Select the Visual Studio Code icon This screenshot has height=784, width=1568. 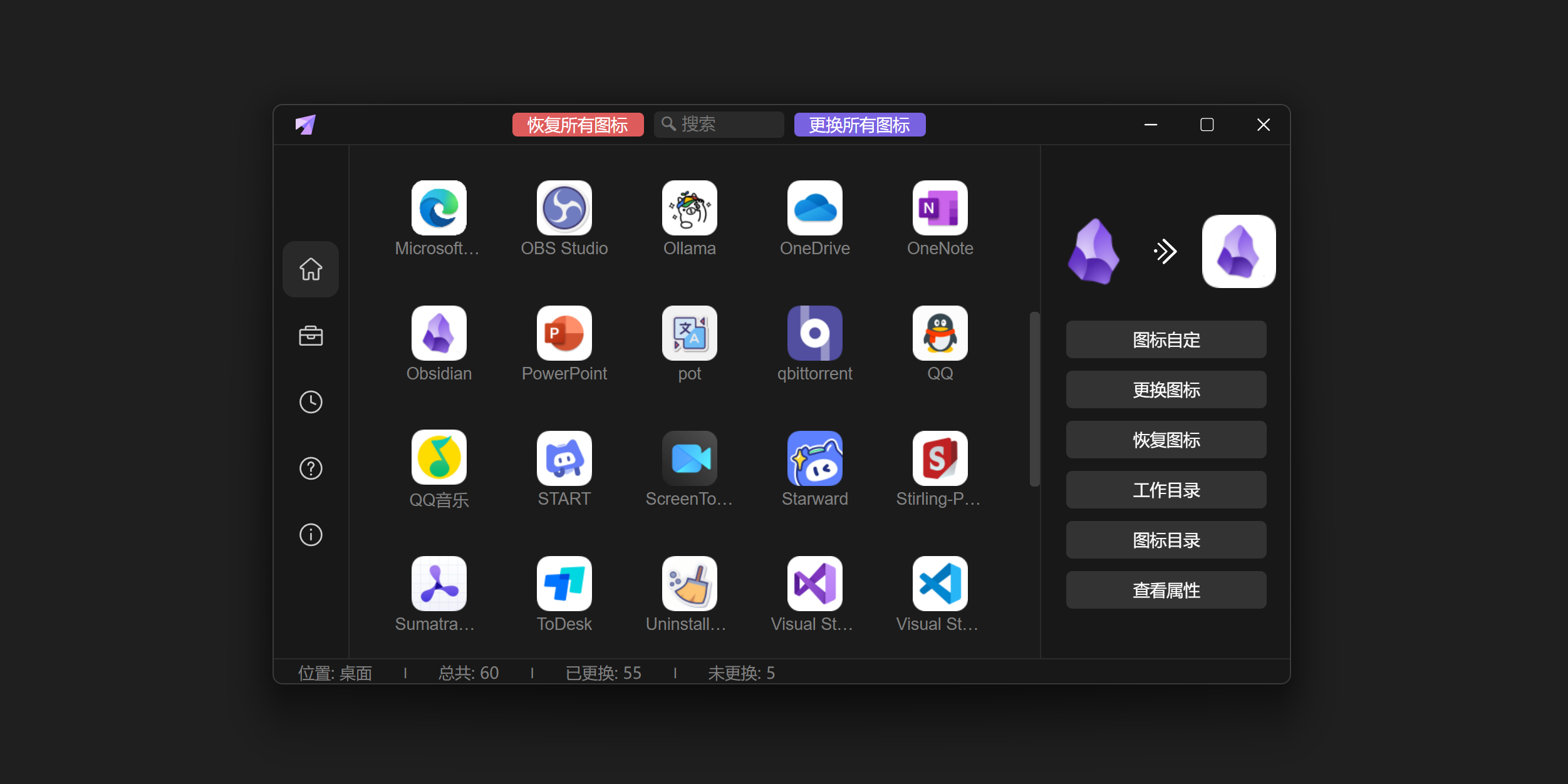tap(938, 584)
